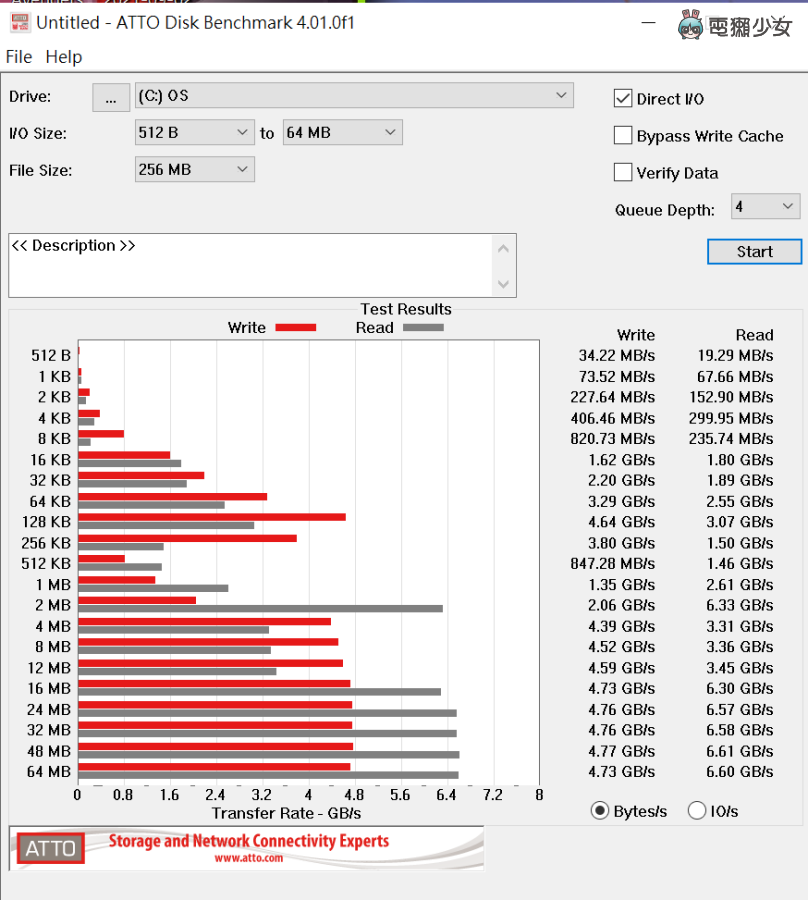Click the ATTO app icon in title bar

pos(18,21)
